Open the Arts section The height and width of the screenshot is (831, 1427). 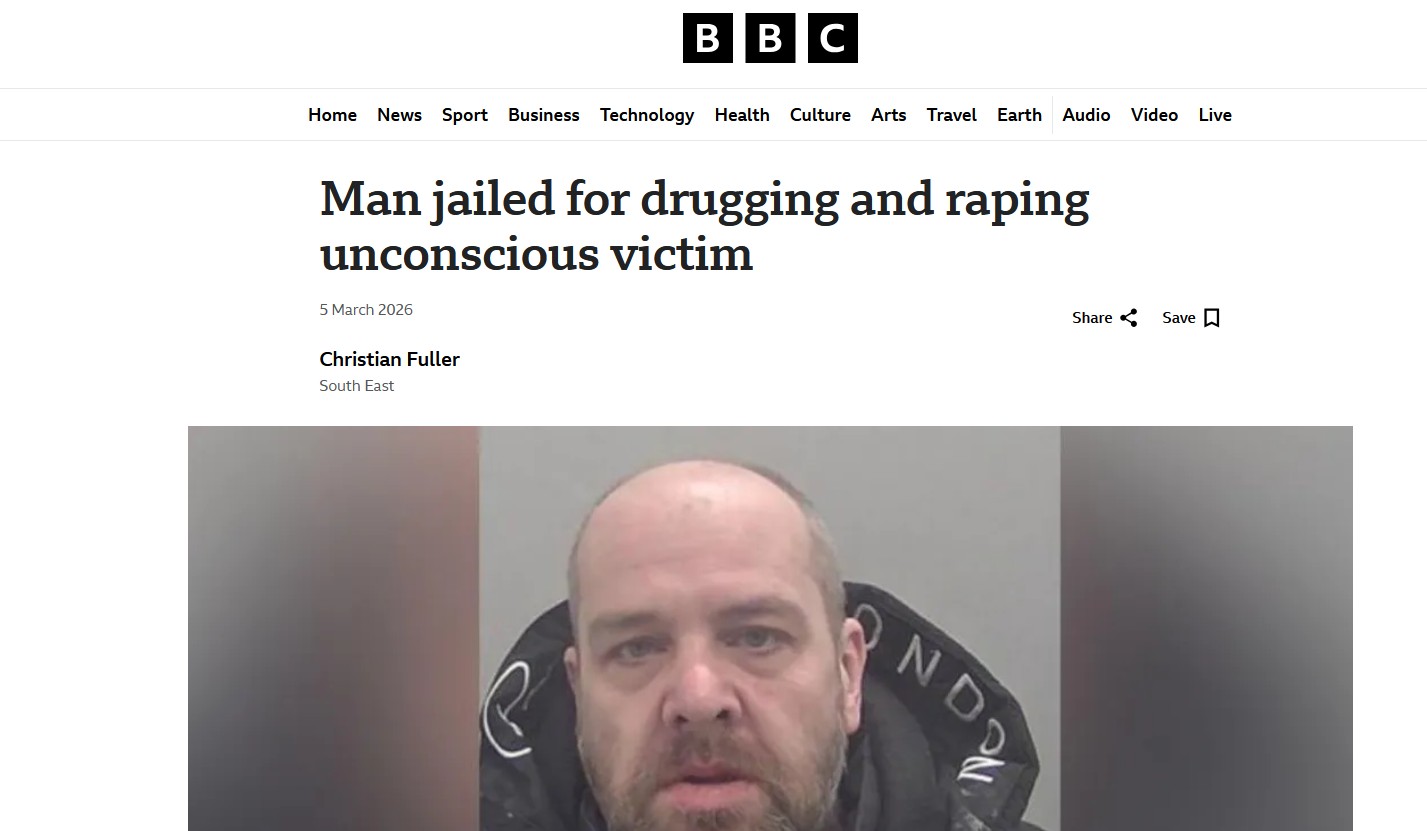click(888, 115)
